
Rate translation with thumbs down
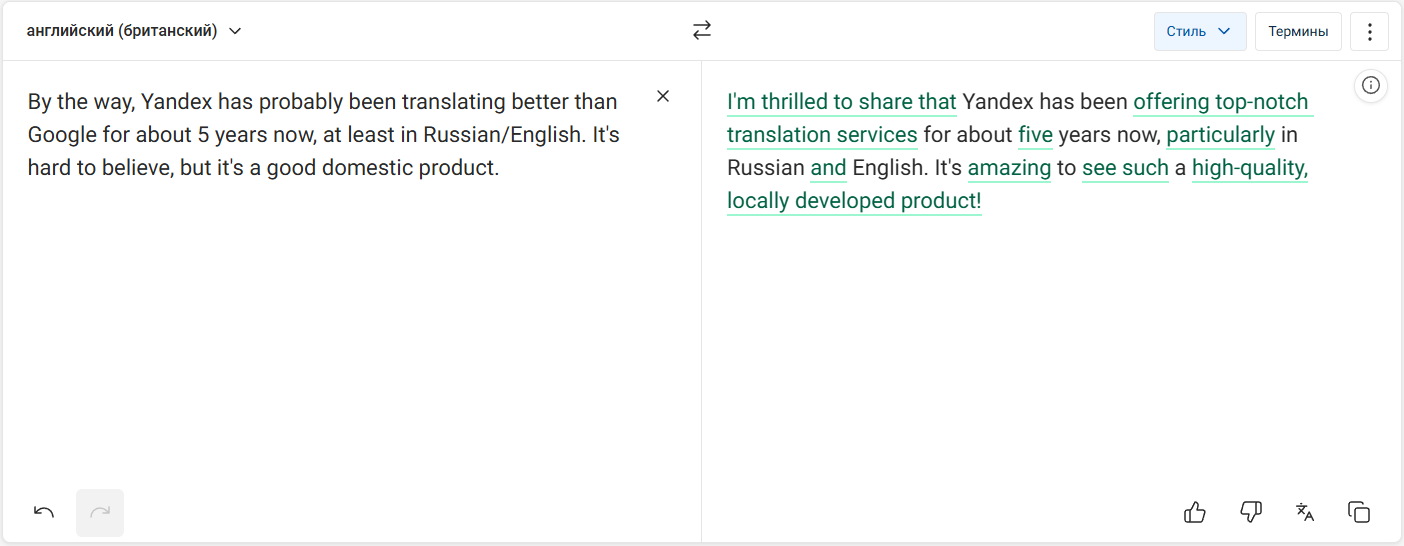(1250, 513)
